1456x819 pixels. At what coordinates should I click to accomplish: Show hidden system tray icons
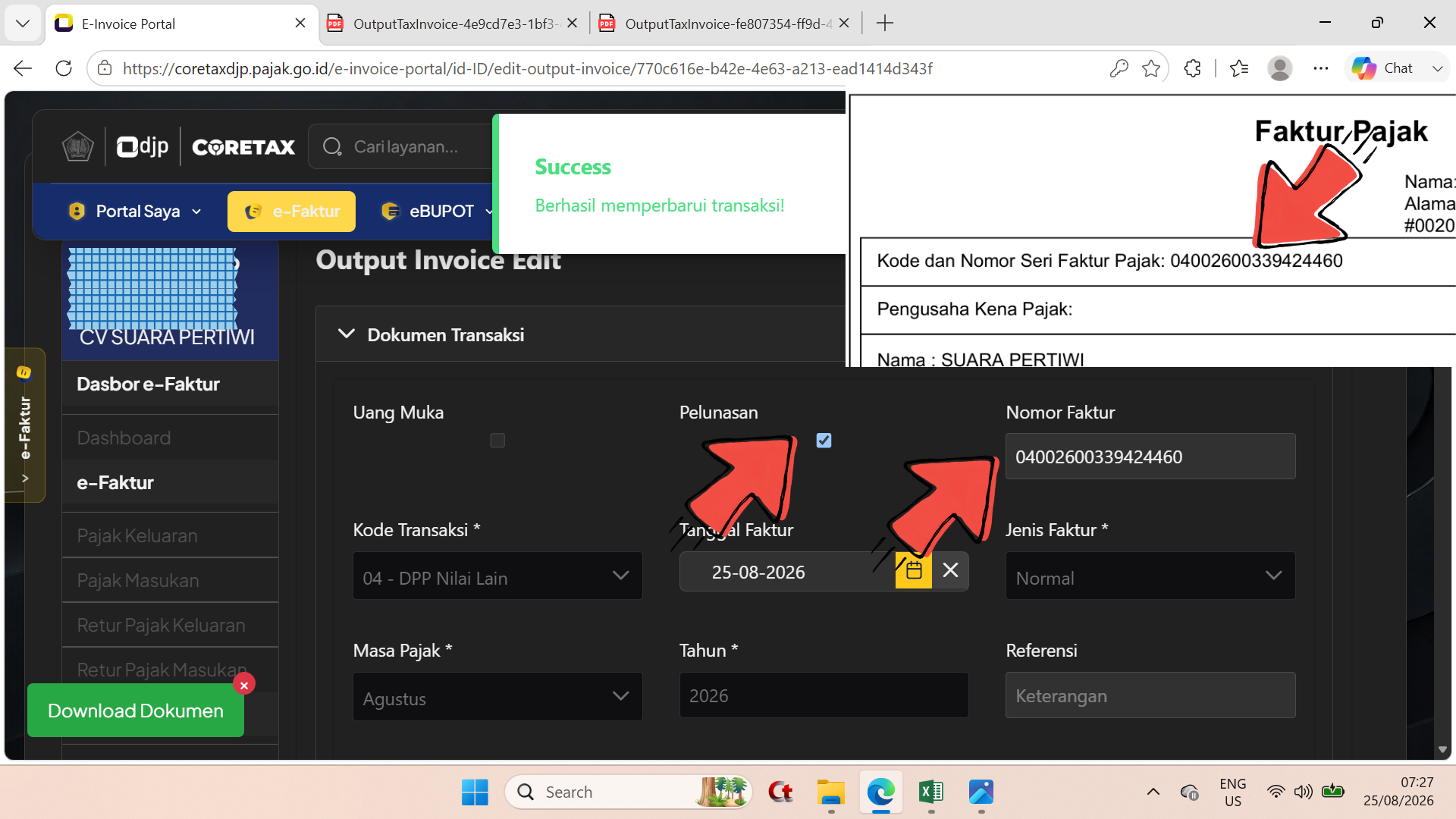pos(1153,792)
